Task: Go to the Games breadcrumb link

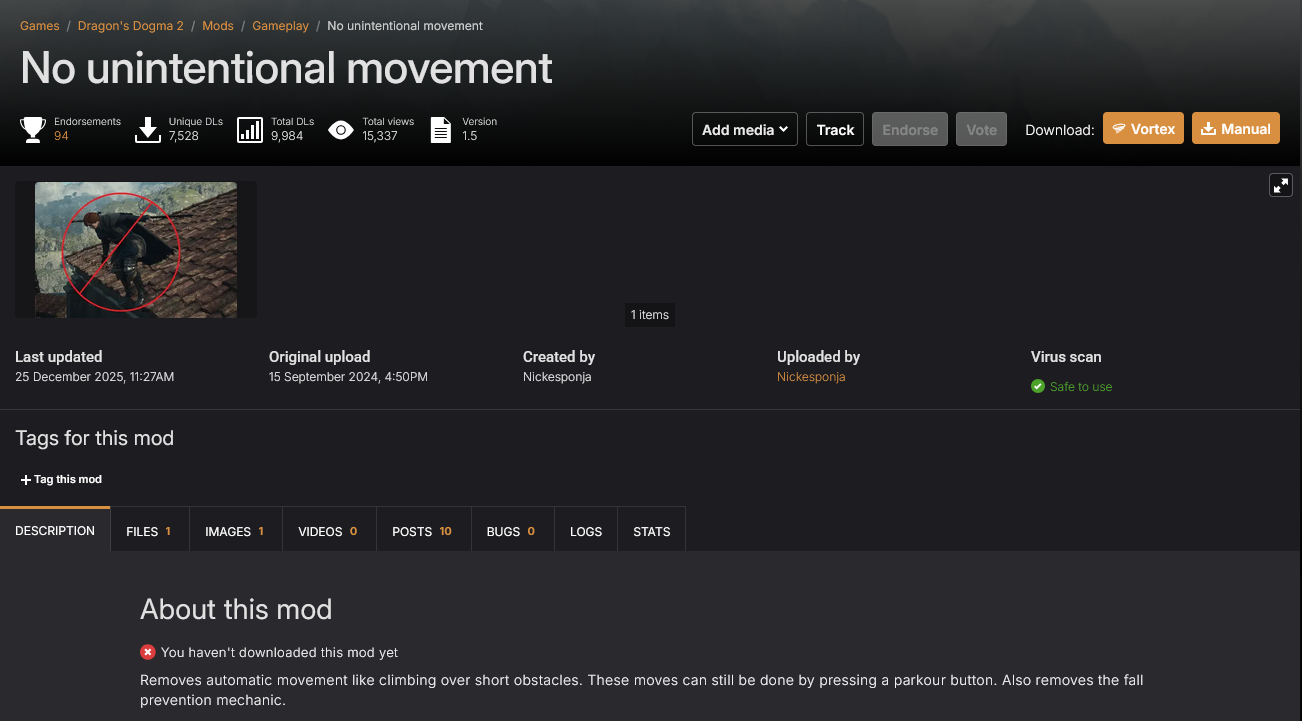Action: tap(40, 26)
